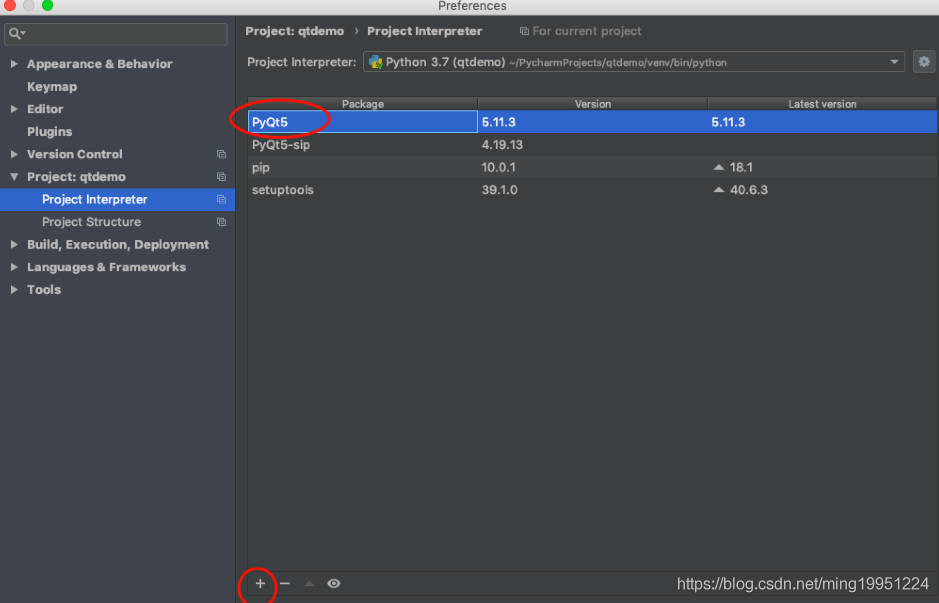Upgrade the package via the up-arrow icon
The width and height of the screenshot is (939, 603).
(x=309, y=584)
